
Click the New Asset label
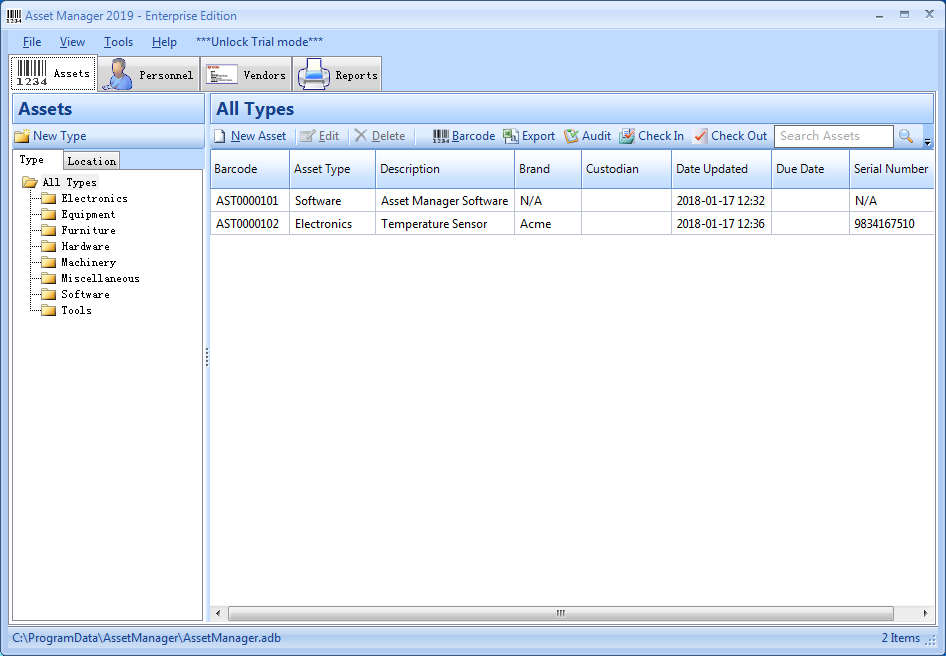[x=258, y=136]
